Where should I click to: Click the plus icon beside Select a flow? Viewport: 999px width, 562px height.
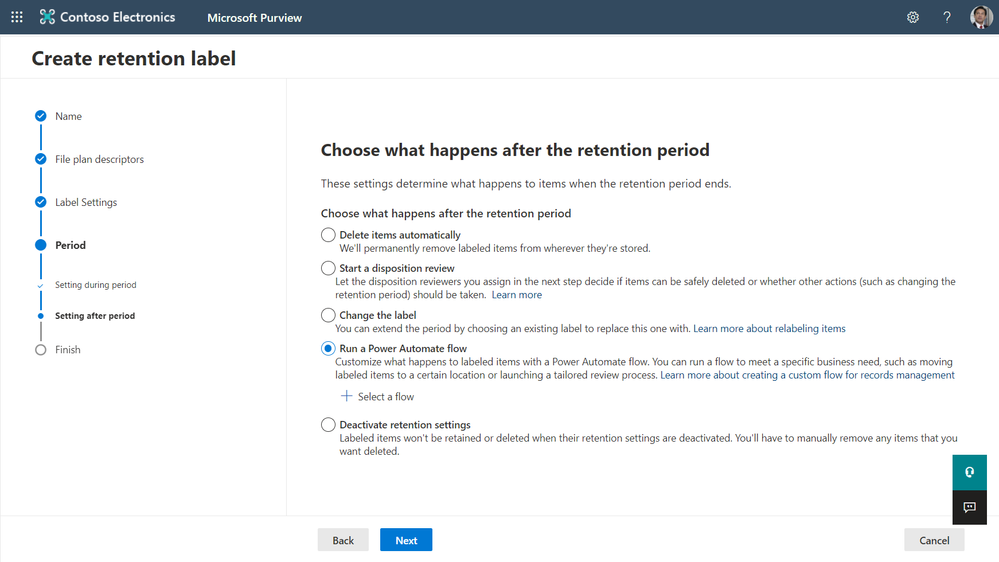(x=347, y=396)
